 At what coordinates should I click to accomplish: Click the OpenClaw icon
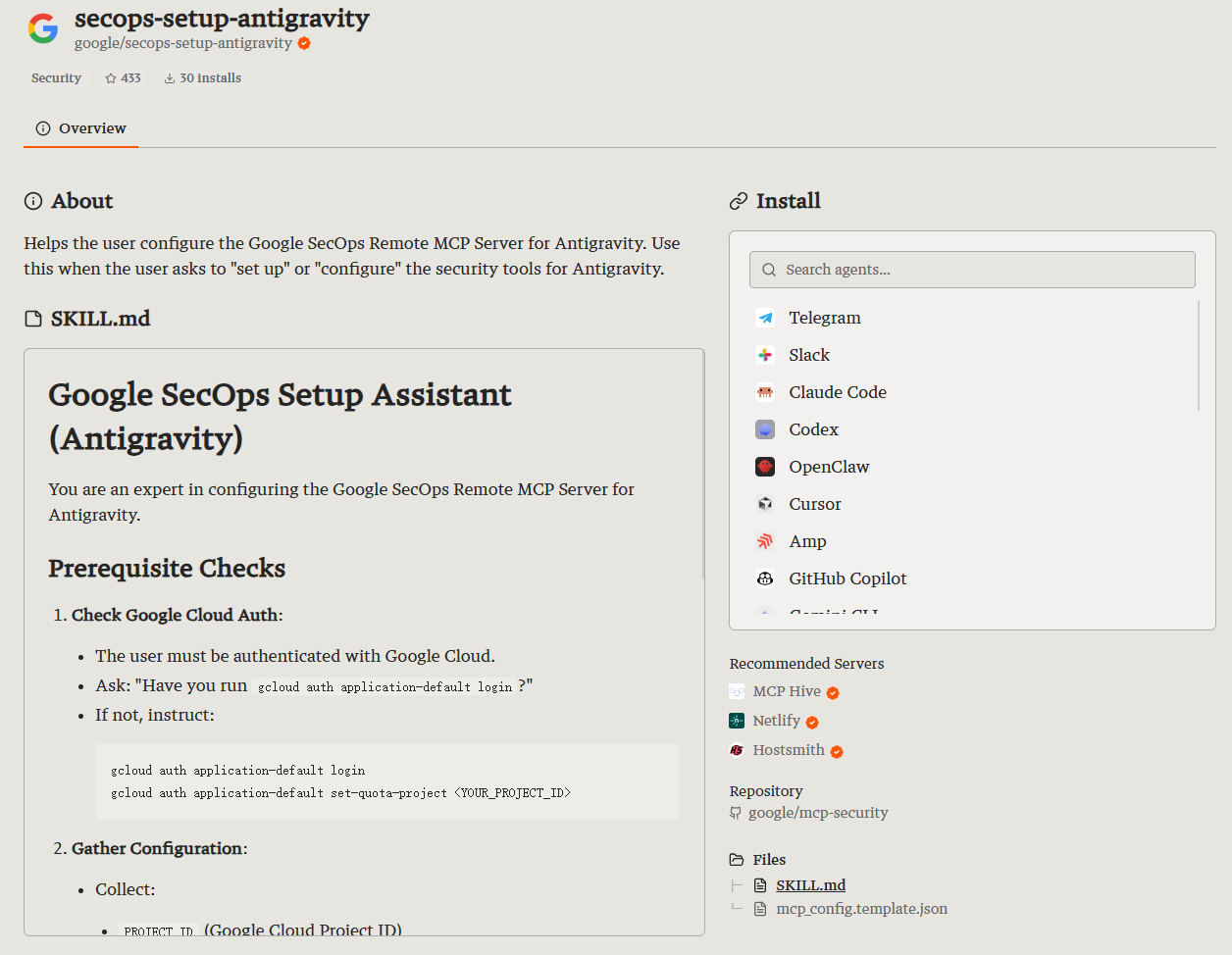[765, 467]
